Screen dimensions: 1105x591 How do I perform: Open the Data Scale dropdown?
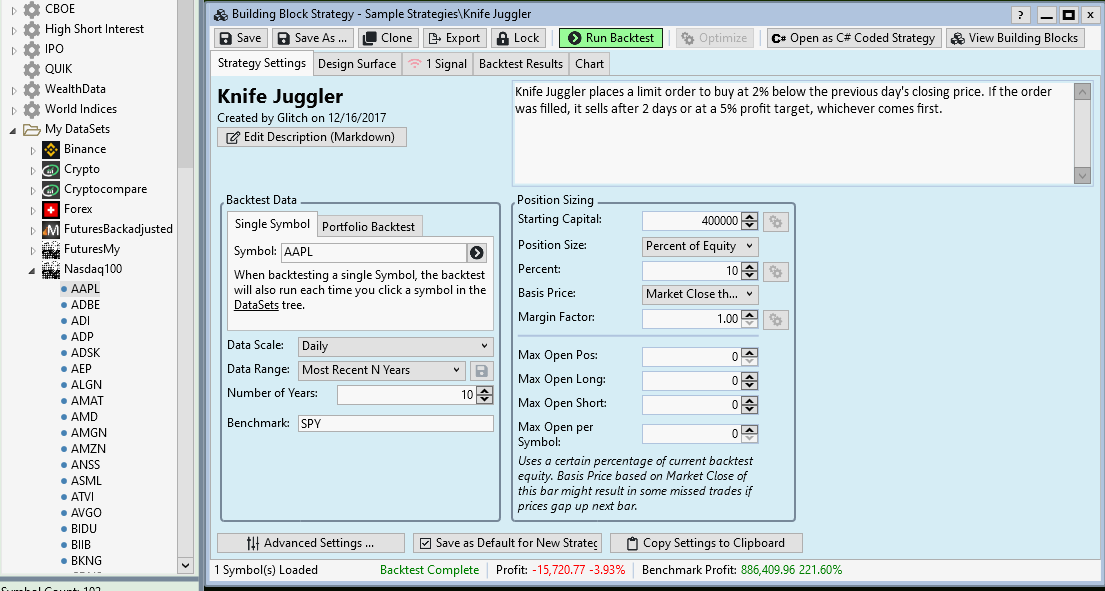(396, 346)
